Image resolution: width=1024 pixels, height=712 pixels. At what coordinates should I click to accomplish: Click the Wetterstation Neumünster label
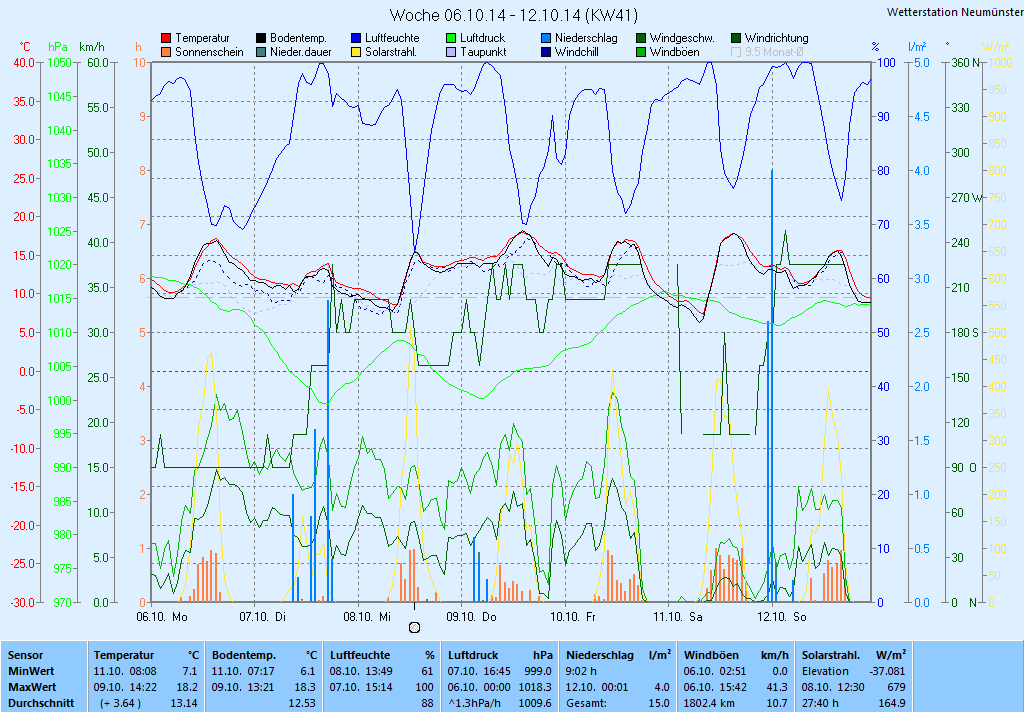[955, 12]
